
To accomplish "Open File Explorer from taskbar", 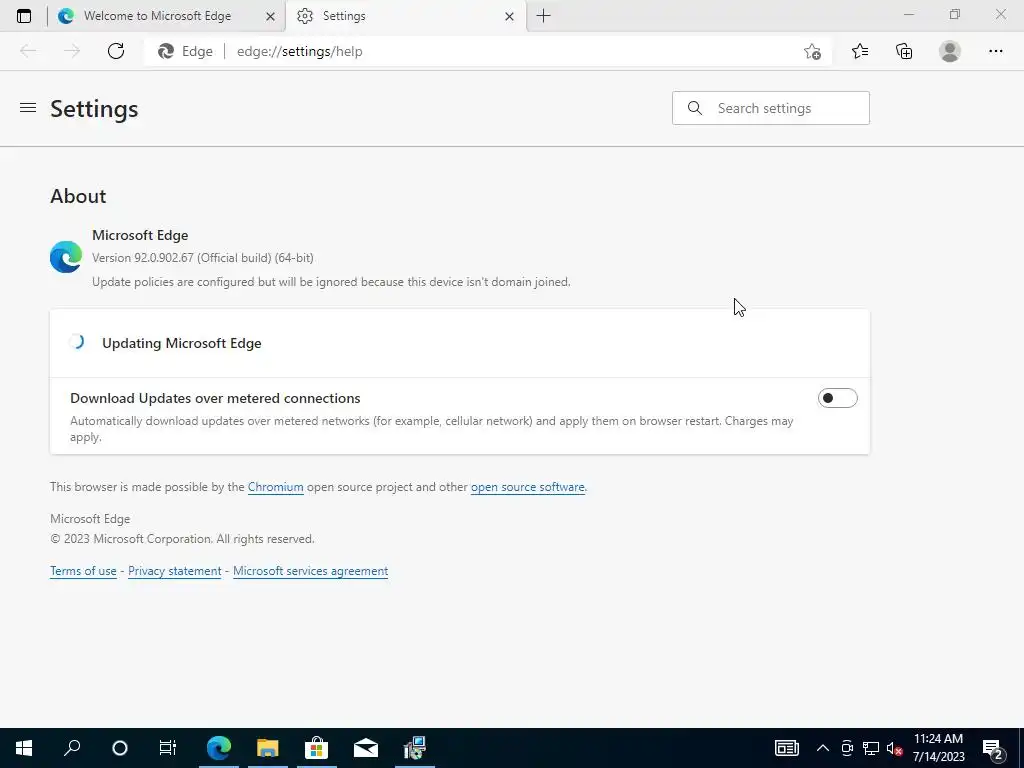I will (x=268, y=748).
